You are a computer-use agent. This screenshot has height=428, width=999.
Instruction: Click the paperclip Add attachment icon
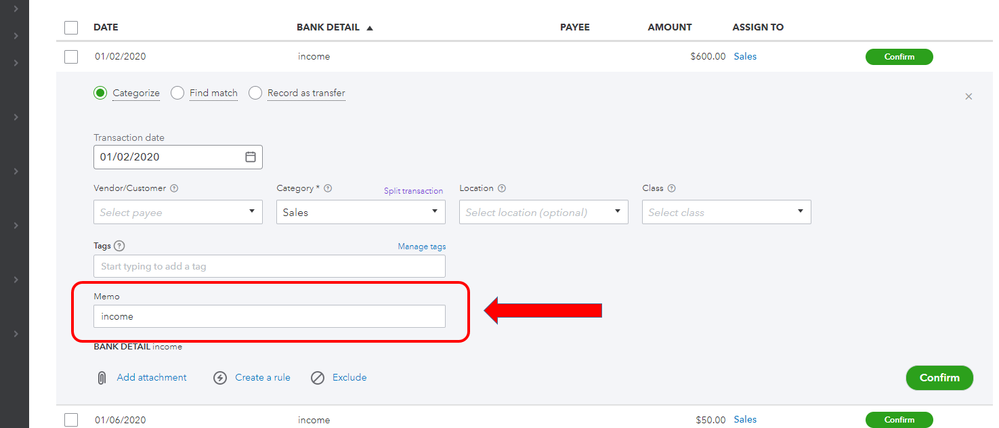click(102, 378)
